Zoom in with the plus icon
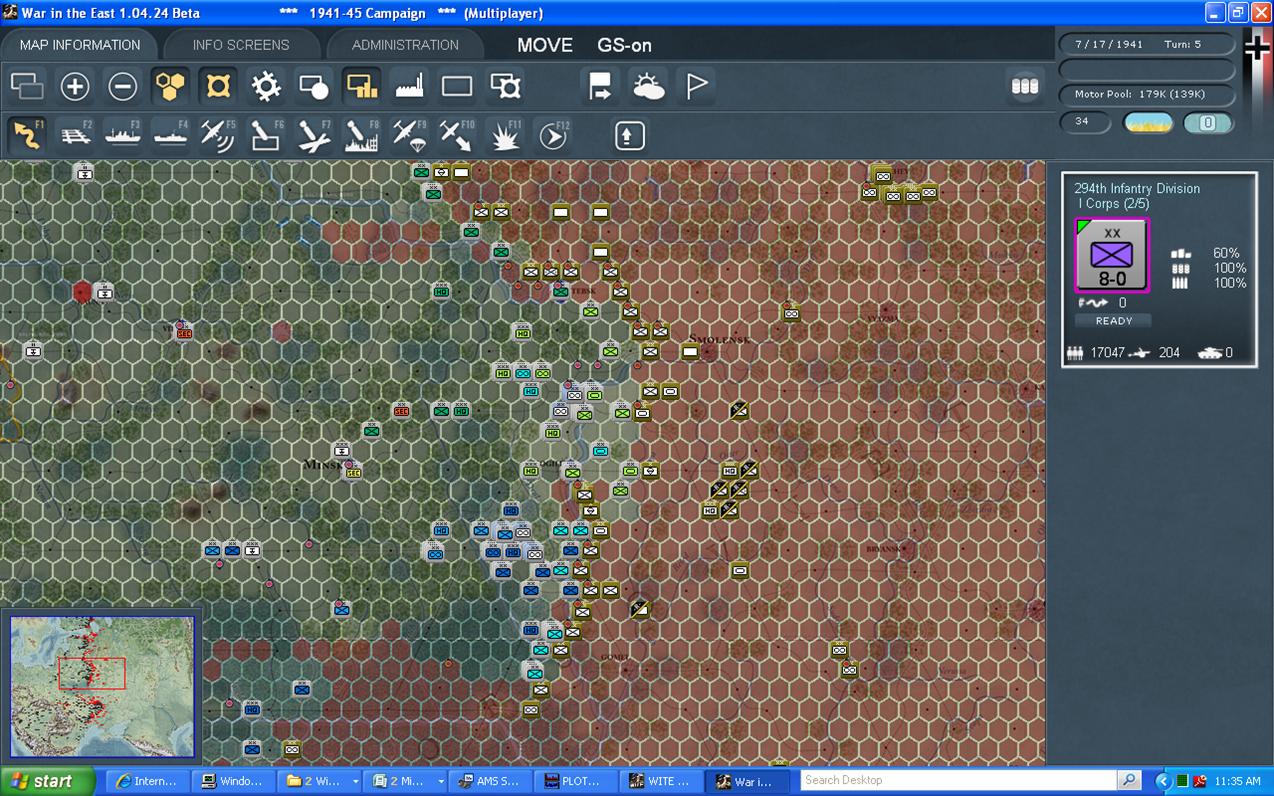This screenshot has width=1274, height=796. [x=75, y=87]
